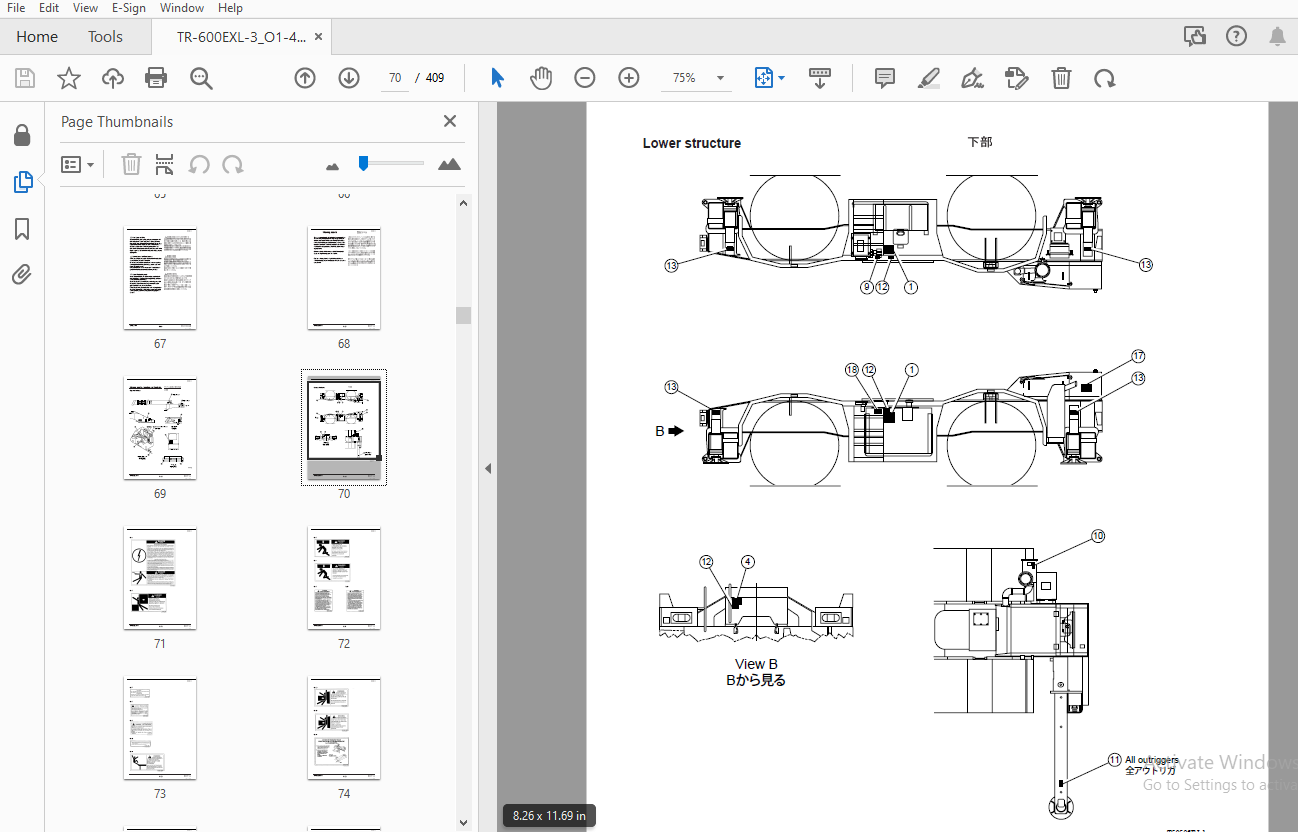Zoom out with the minus button

coord(585,78)
